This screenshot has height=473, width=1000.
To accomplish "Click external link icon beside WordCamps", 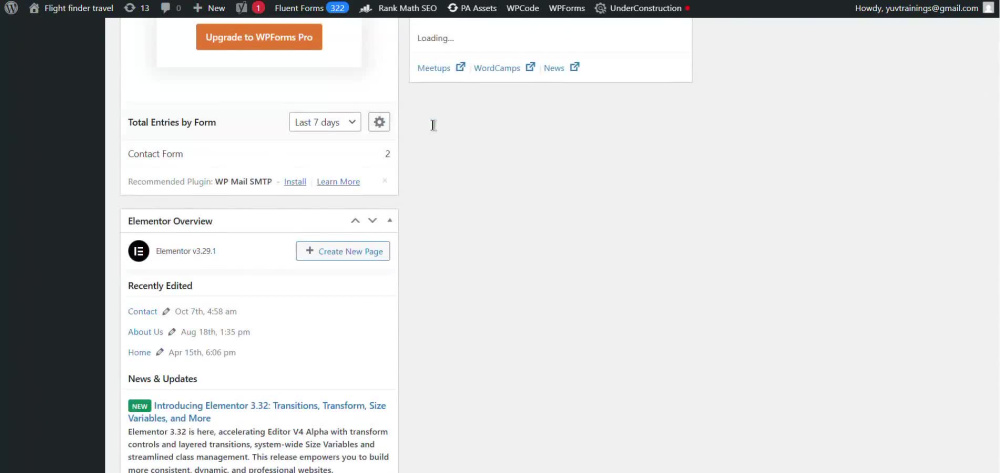I will coord(530,67).
